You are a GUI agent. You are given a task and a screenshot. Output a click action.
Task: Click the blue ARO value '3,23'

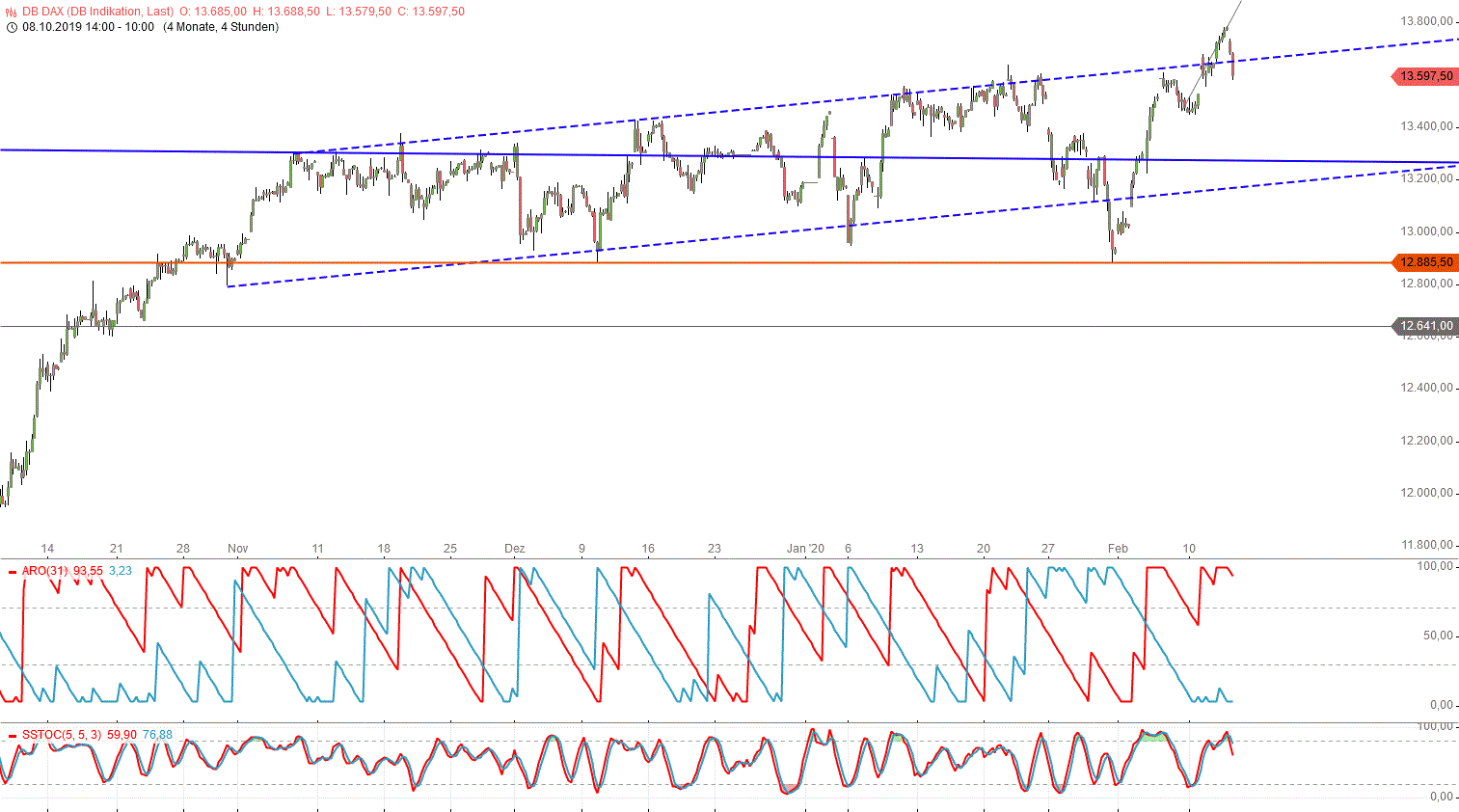pyautogui.click(x=121, y=571)
